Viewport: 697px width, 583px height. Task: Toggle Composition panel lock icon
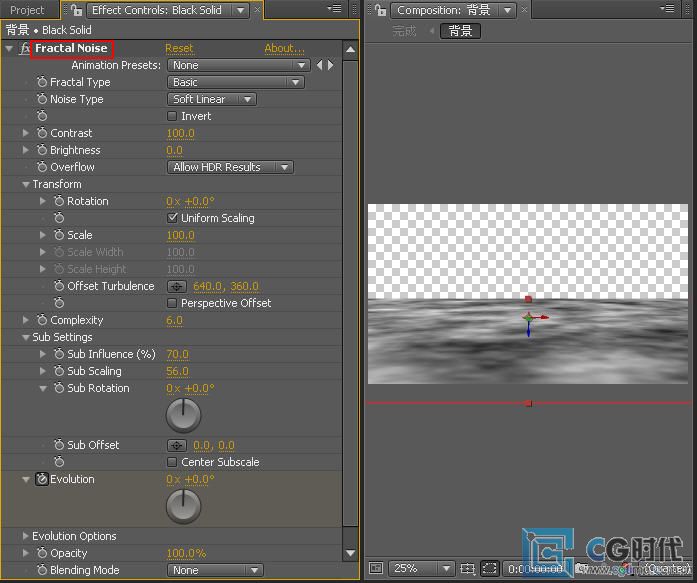tap(380, 10)
